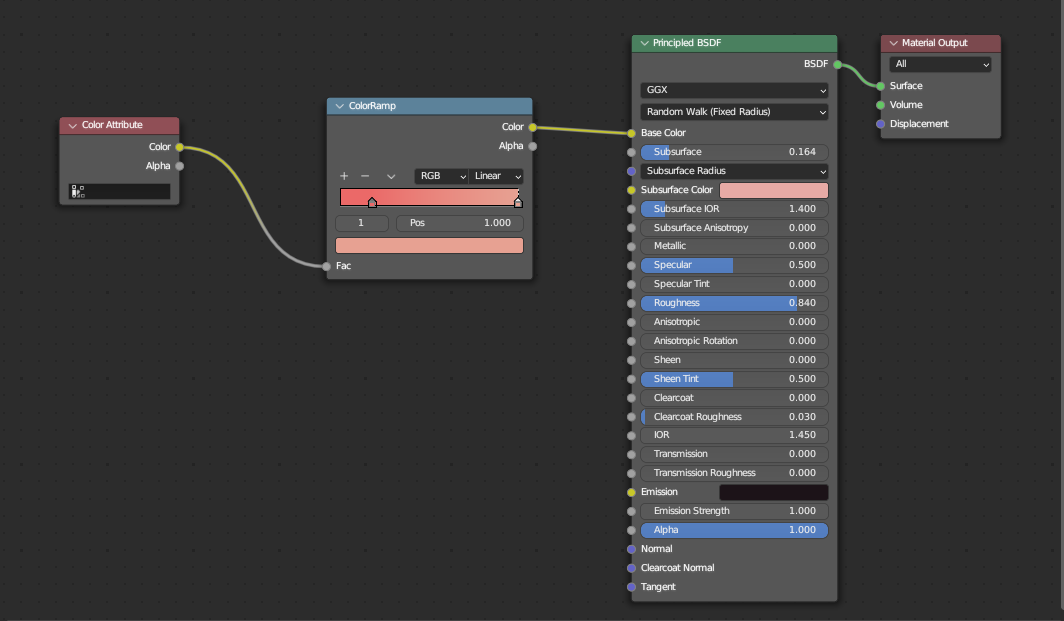Click the Clearcoat Normal input socket

pyautogui.click(x=632, y=568)
